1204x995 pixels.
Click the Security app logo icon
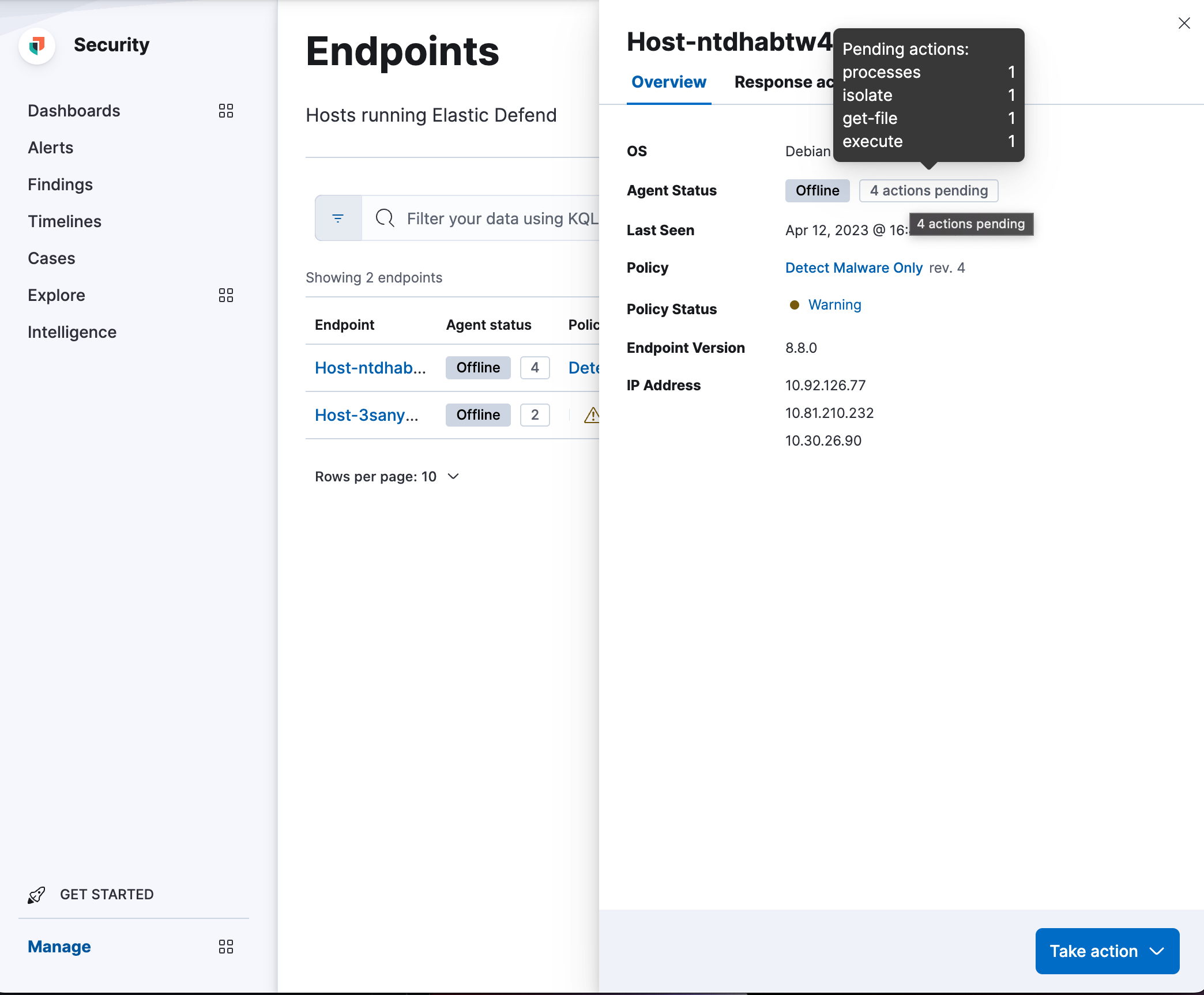click(x=37, y=46)
